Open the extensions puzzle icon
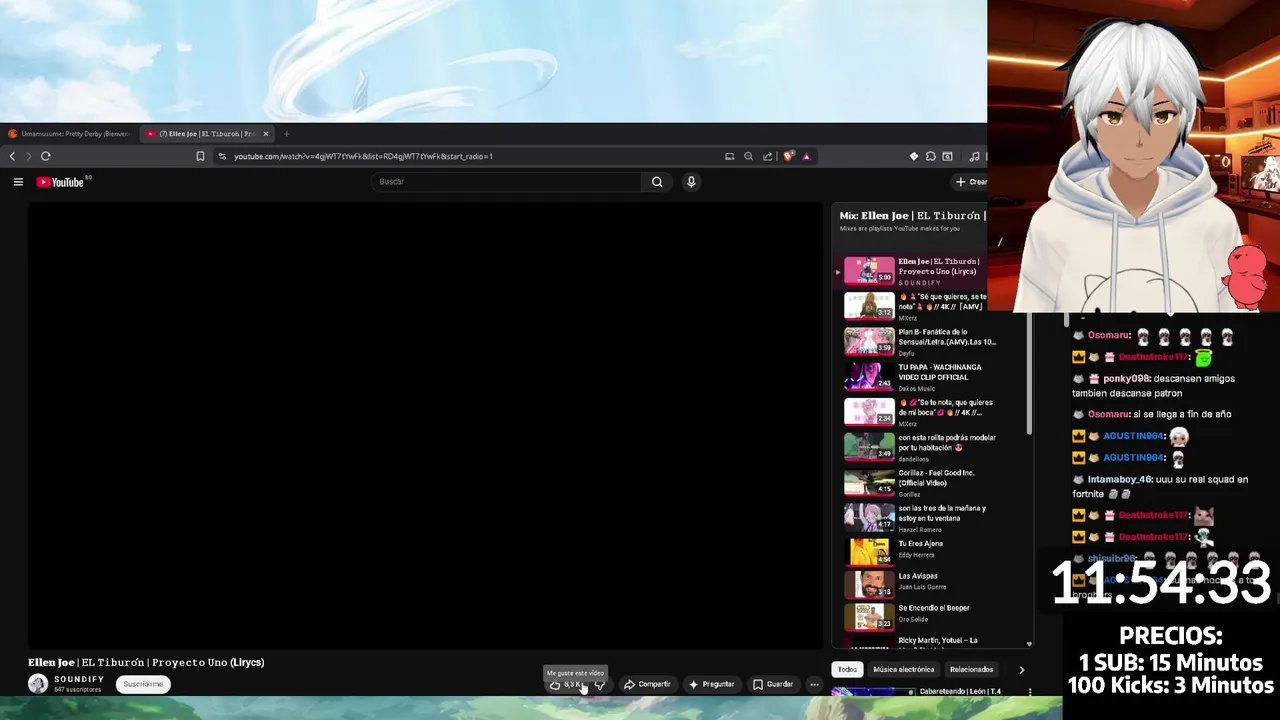 (931, 156)
